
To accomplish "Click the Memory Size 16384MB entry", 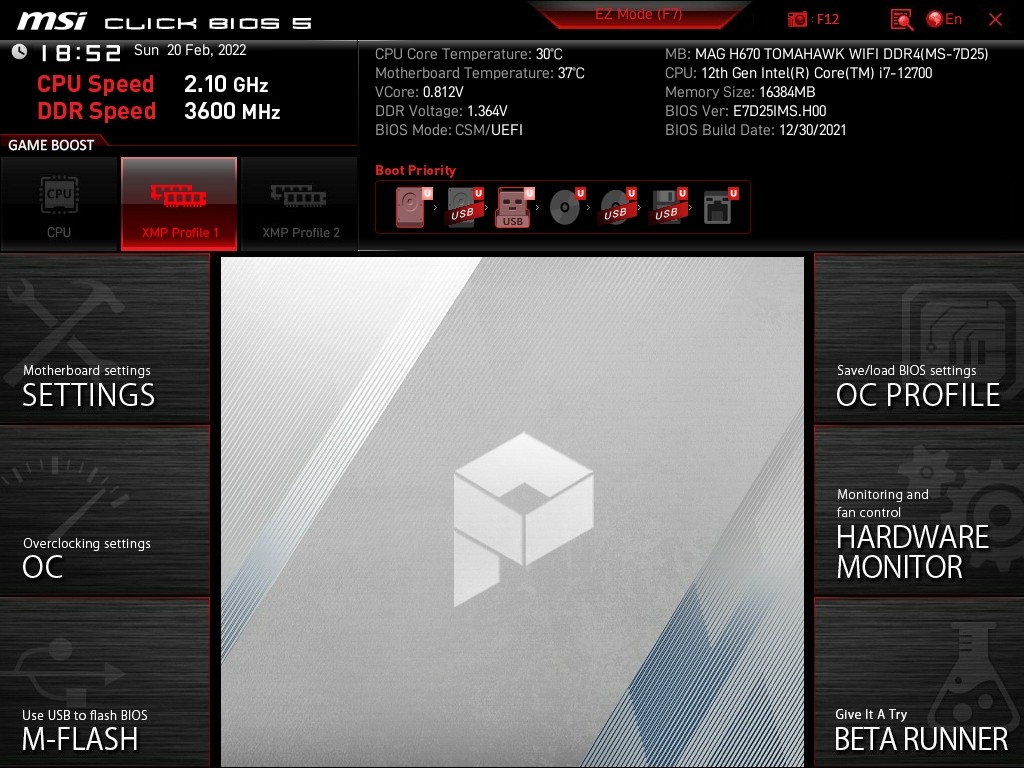I will point(740,92).
